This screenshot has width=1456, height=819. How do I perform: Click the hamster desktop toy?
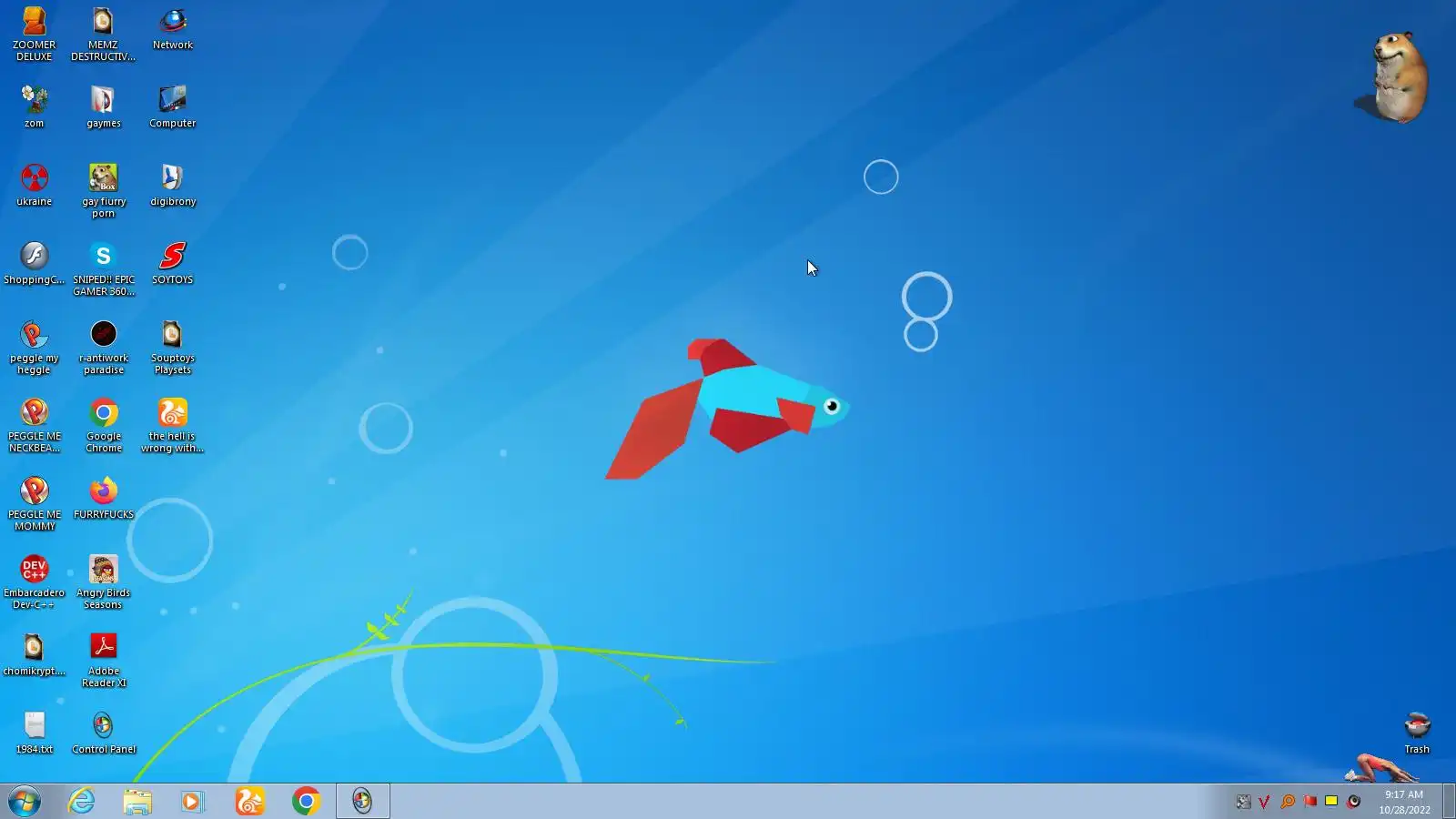pos(1398,77)
